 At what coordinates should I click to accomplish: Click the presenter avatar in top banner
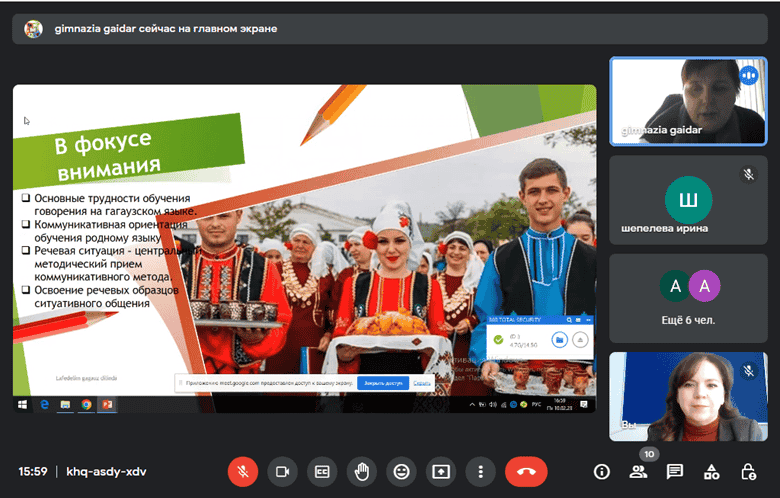pyautogui.click(x=34, y=28)
